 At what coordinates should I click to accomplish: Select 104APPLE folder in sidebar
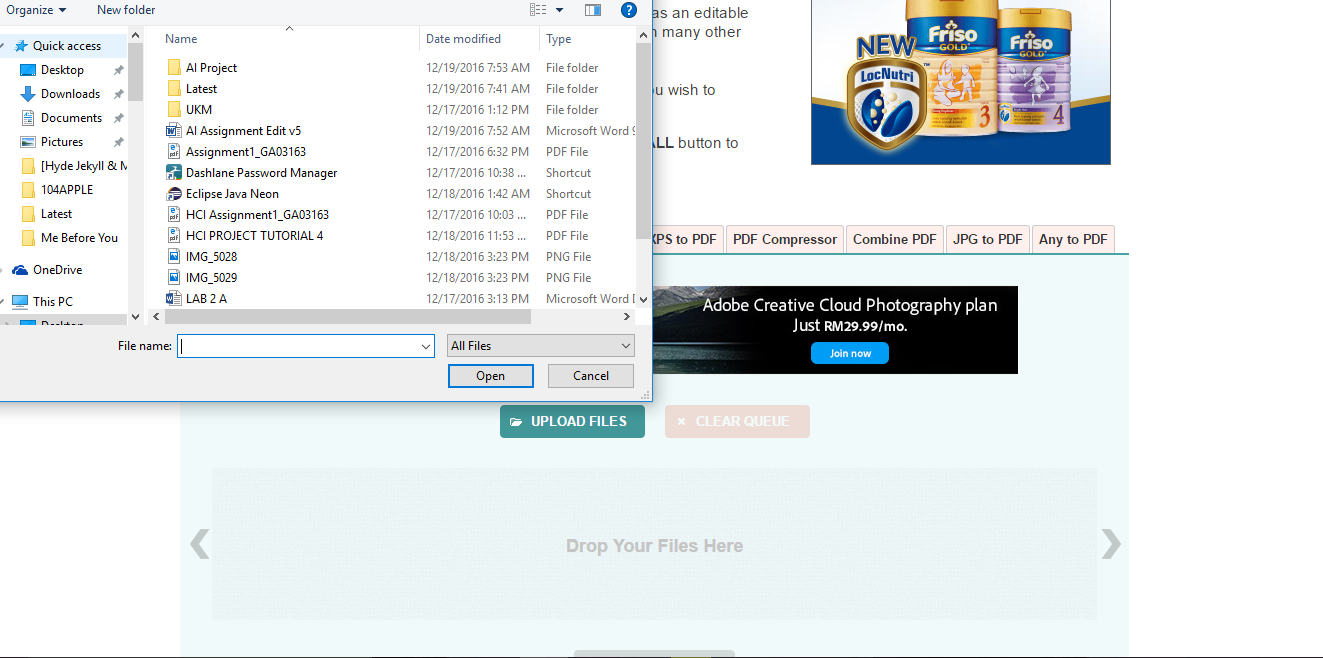click(67, 190)
